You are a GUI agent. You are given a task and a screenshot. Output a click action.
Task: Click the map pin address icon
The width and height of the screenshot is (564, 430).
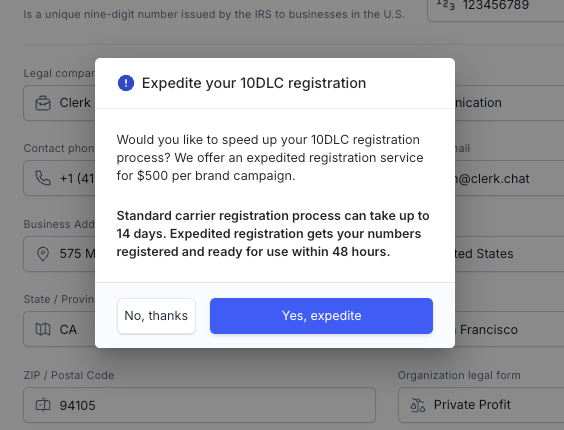pos(43,254)
